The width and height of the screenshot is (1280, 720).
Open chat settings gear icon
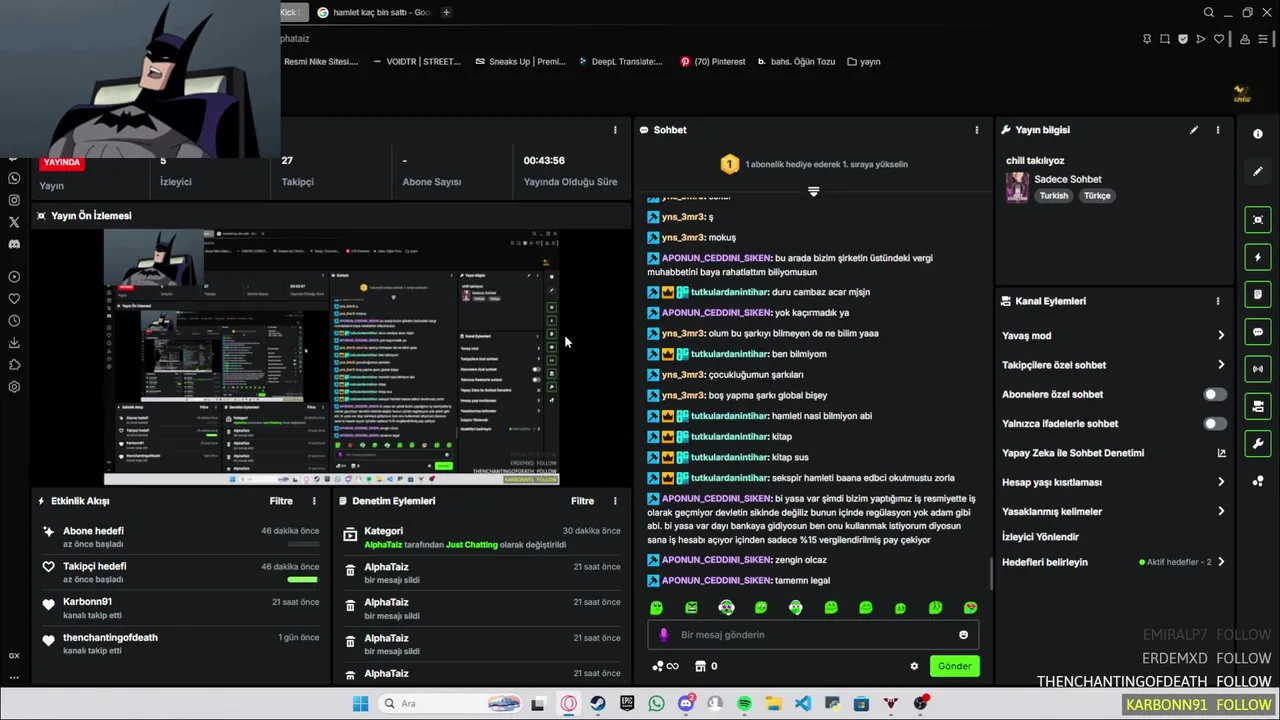pyautogui.click(x=914, y=666)
